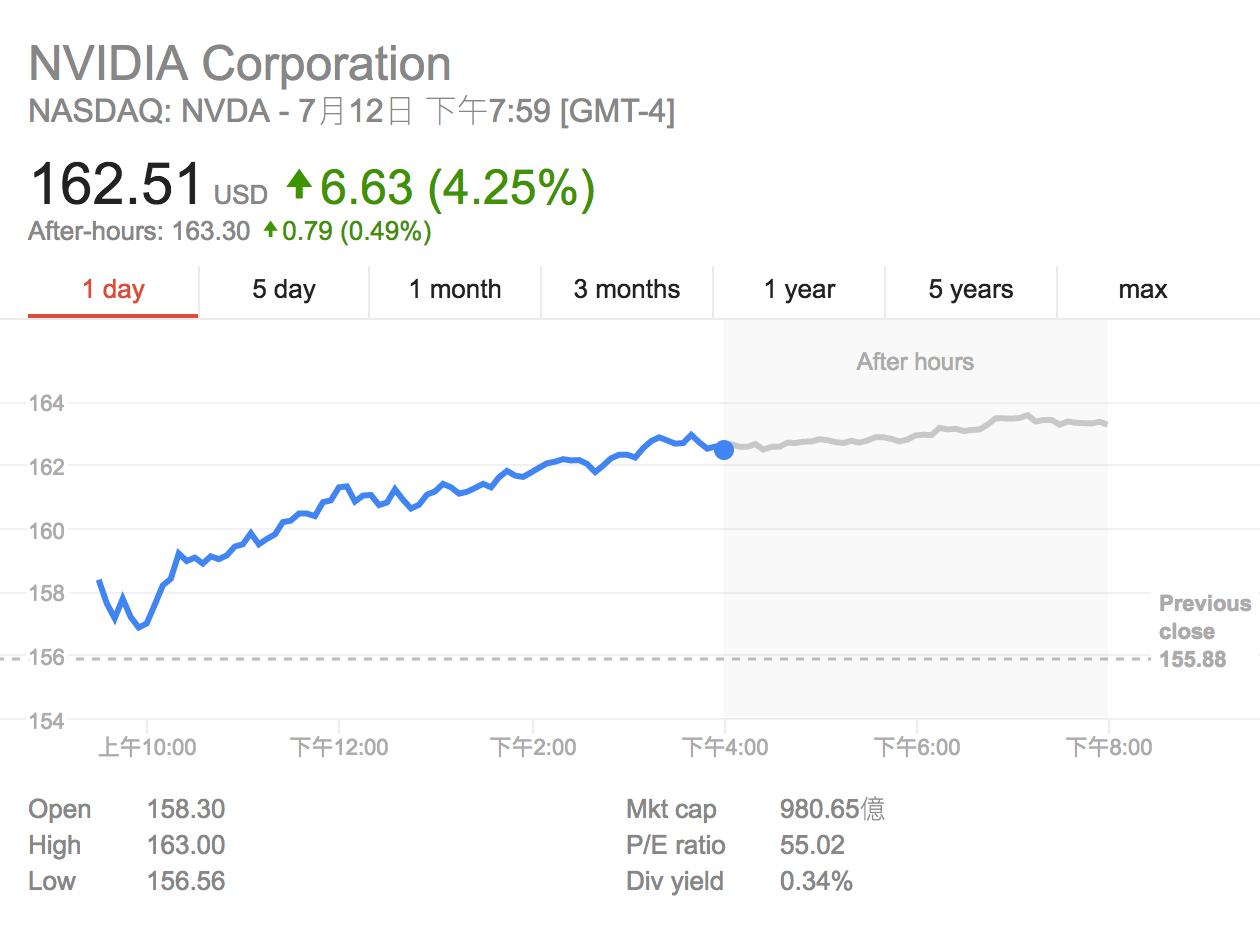Click the After hours label in the chart

pyautogui.click(x=915, y=362)
